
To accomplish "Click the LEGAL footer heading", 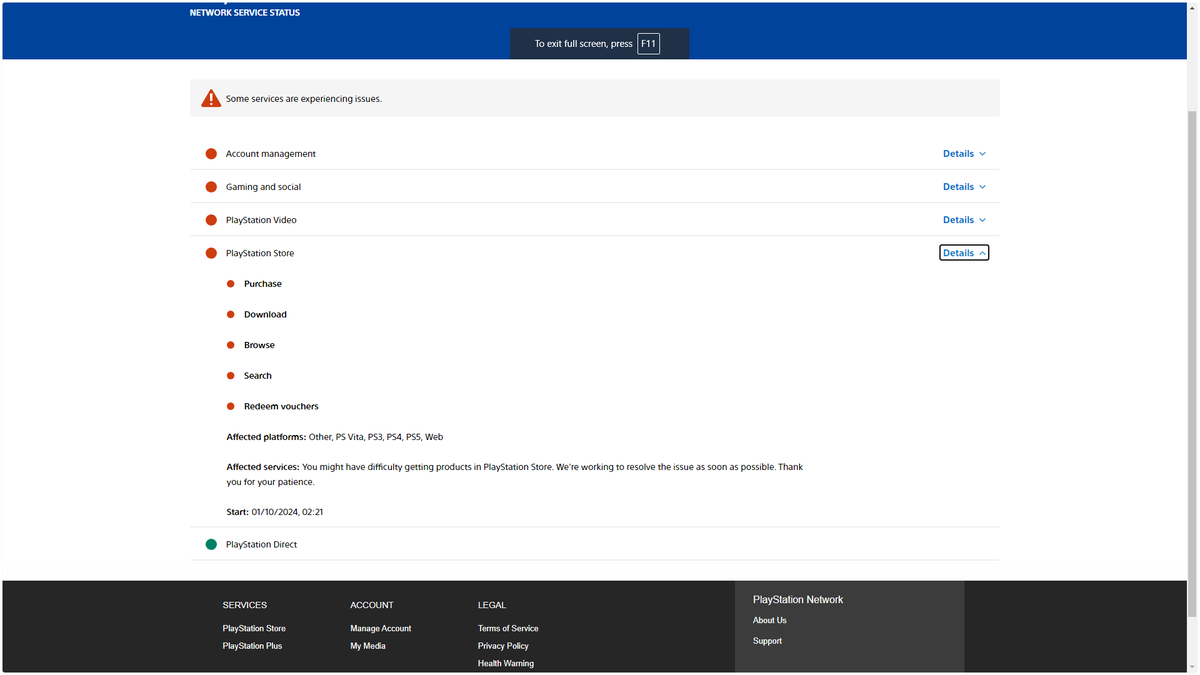I will (x=492, y=605).
